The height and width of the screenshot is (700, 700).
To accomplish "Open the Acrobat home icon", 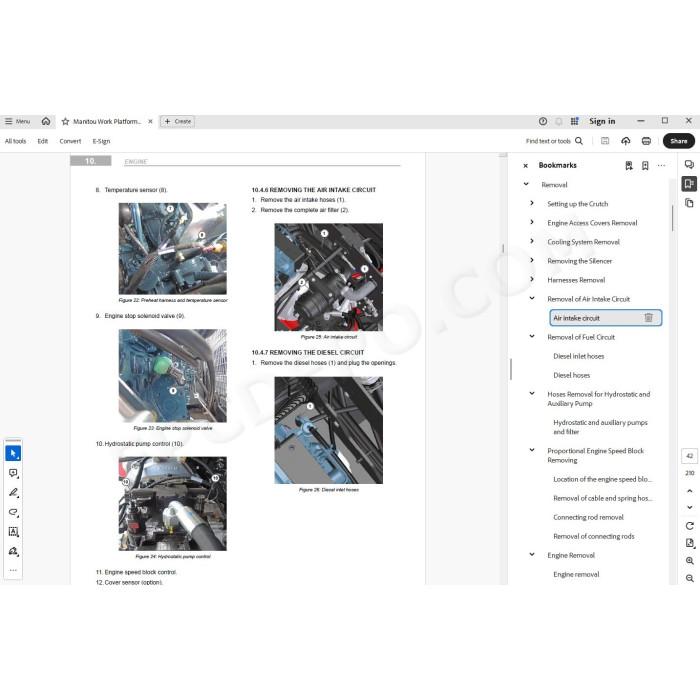I will 46,121.
